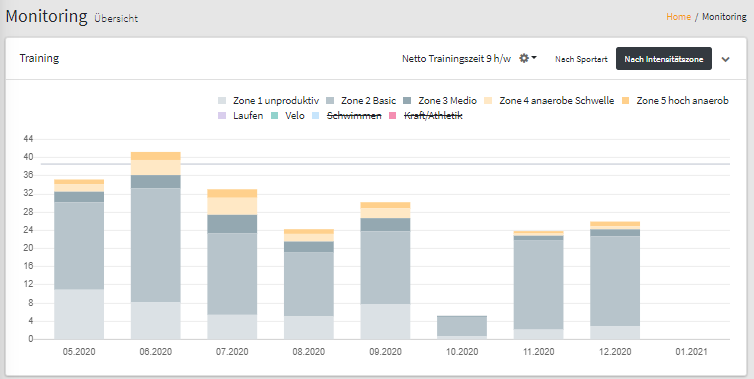Toggle Zone 4 anaerobe Schwelle legend
The width and height of the screenshot is (754, 379).
(549, 101)
